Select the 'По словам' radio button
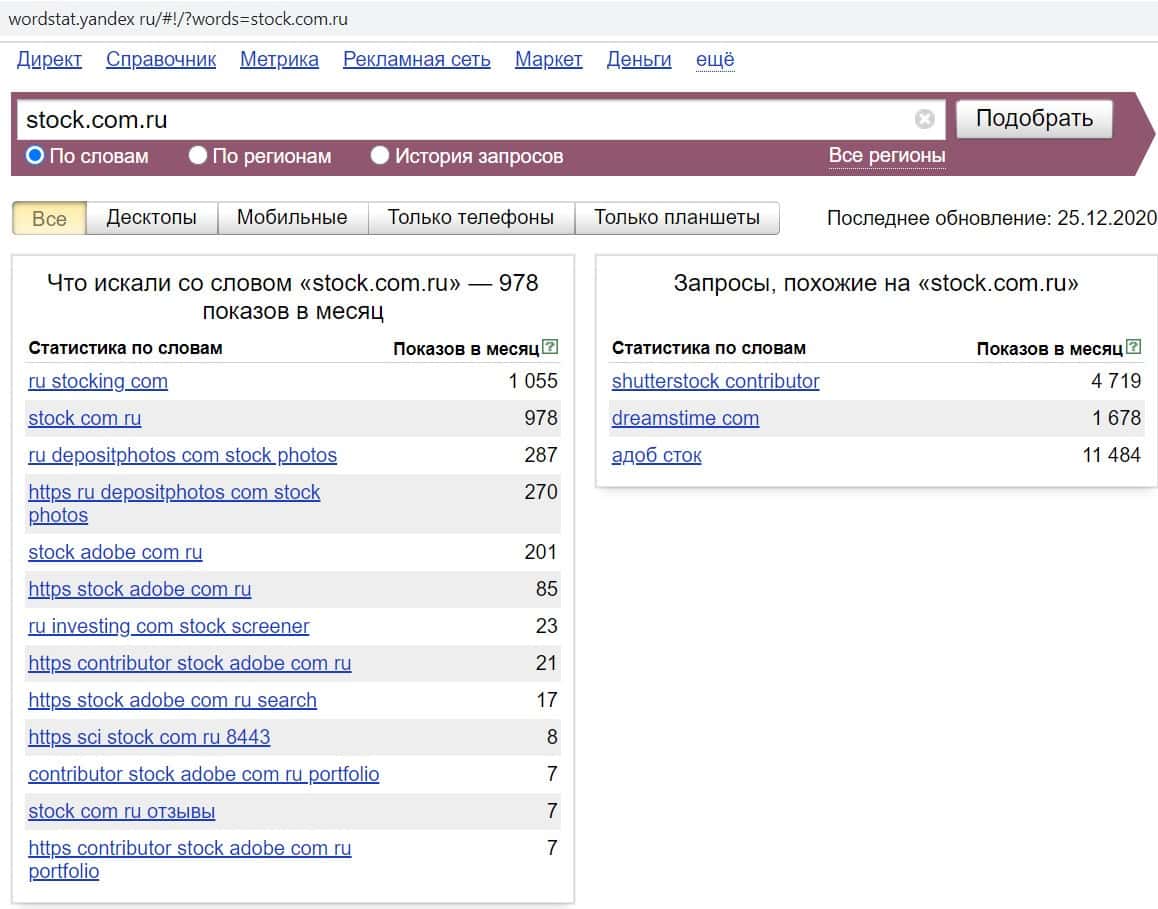Image resolution: width=1158 pixels, height=909 pixels. point(35,156)
